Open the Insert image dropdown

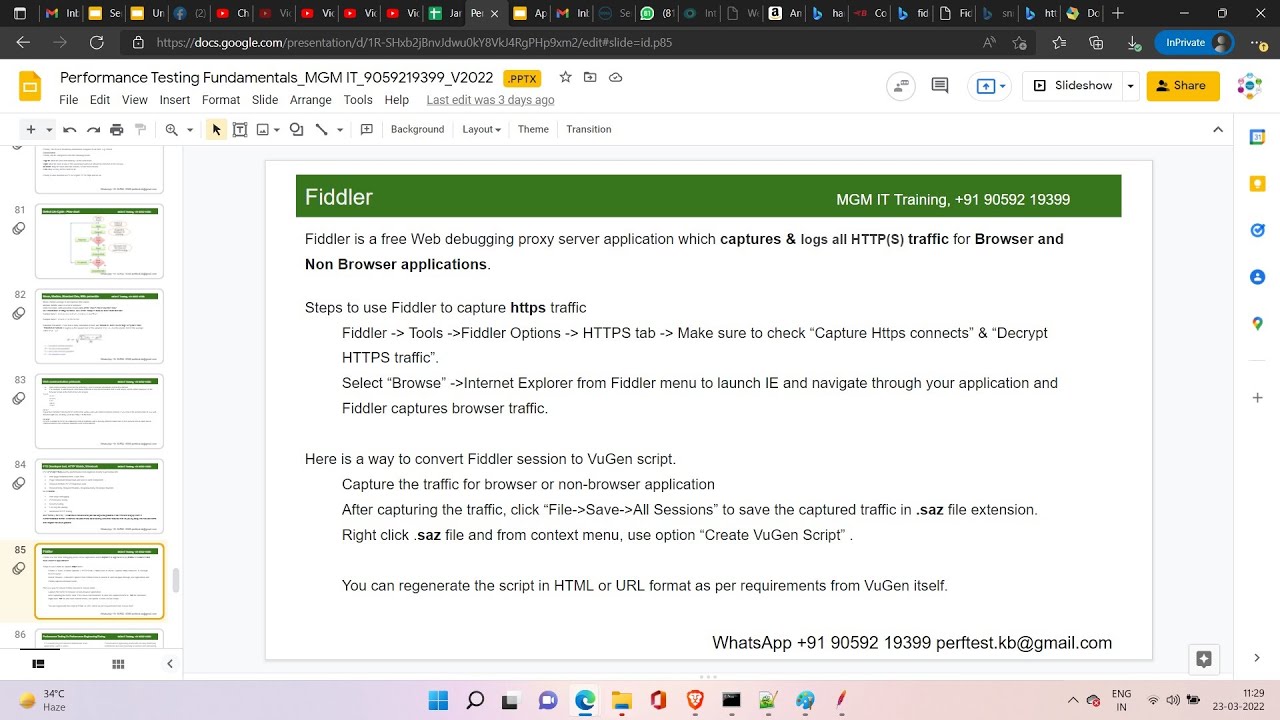pos(268,129)
